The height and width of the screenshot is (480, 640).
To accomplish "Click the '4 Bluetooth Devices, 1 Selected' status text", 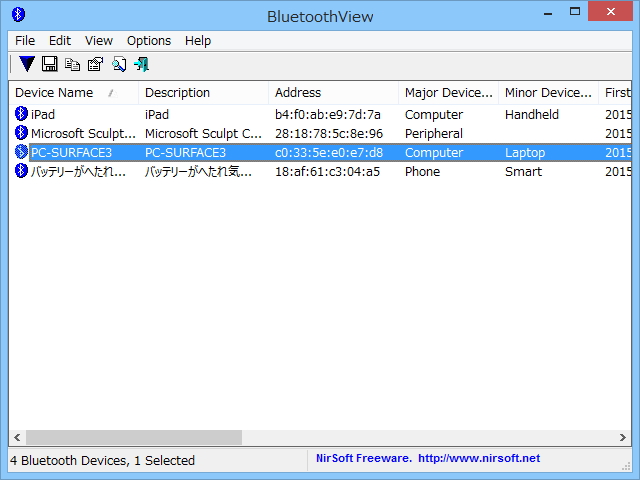I will pos(102,460).
